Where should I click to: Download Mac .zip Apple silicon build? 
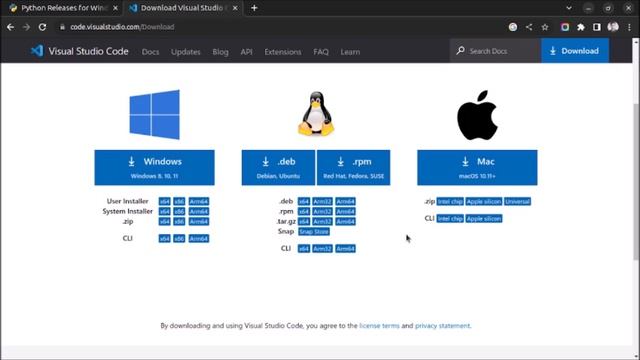pos(484,201)
